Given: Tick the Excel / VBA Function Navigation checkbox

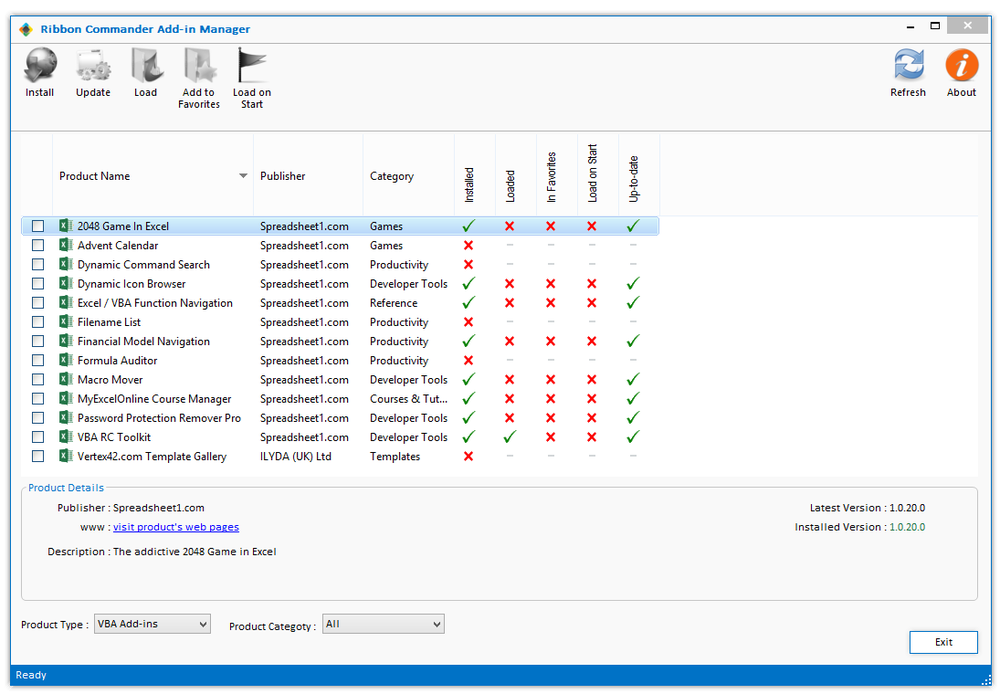Looking at the screenshot, I should (38, 302).
